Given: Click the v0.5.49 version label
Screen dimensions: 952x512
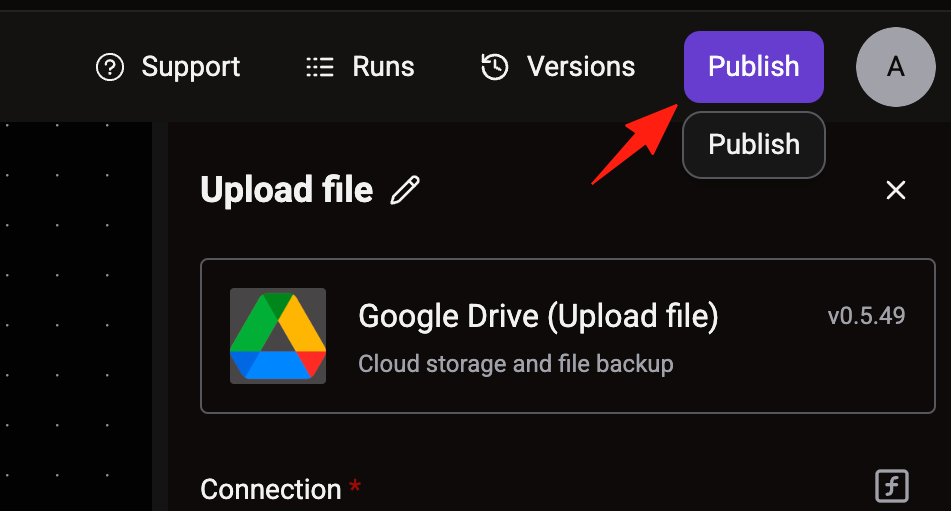Looking at the screenshot, I should point(866,316).
